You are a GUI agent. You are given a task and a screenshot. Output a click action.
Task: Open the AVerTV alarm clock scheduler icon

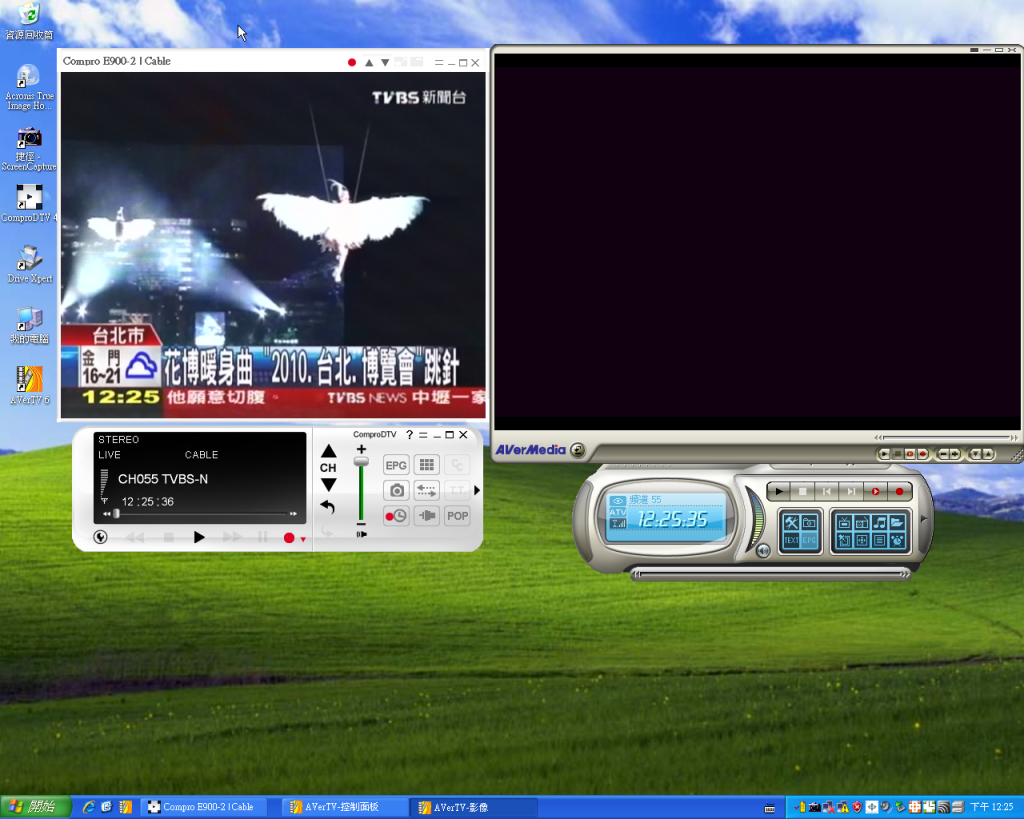pos(897,540)
